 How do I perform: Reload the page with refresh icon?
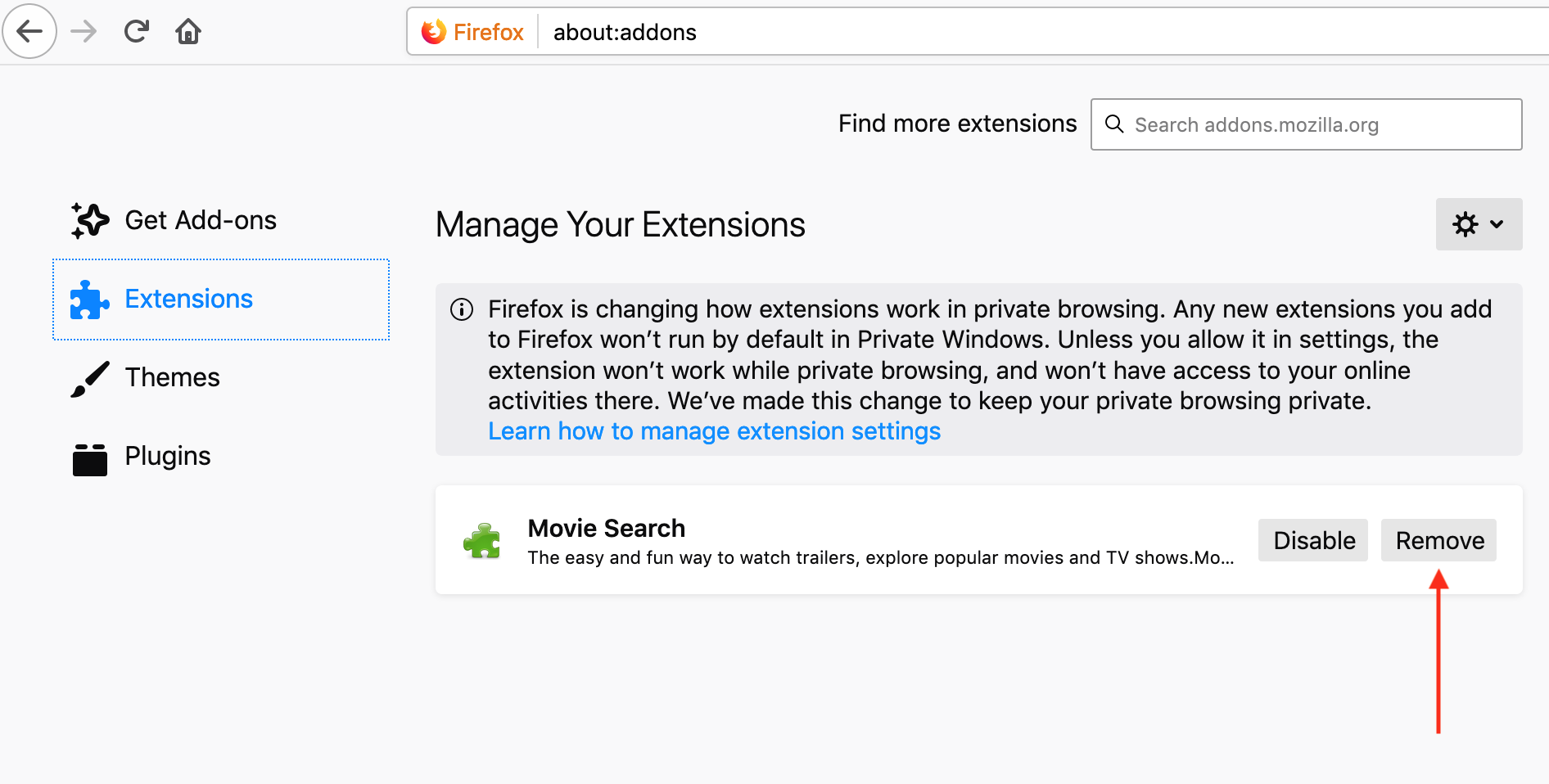(136, 32)
